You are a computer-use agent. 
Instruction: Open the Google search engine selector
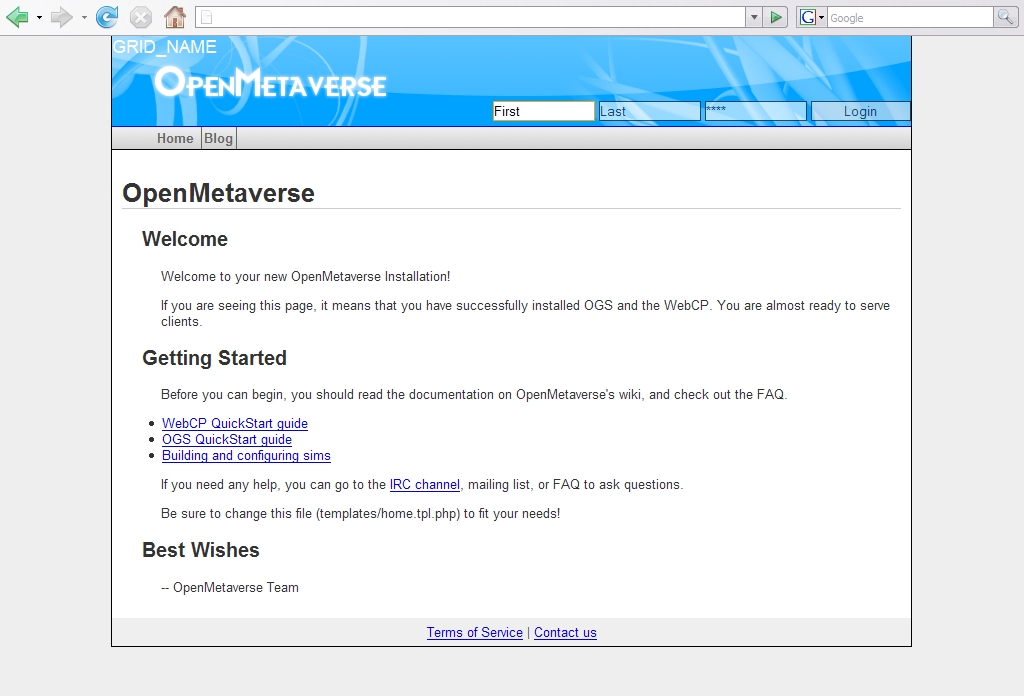tap(811, 17)
